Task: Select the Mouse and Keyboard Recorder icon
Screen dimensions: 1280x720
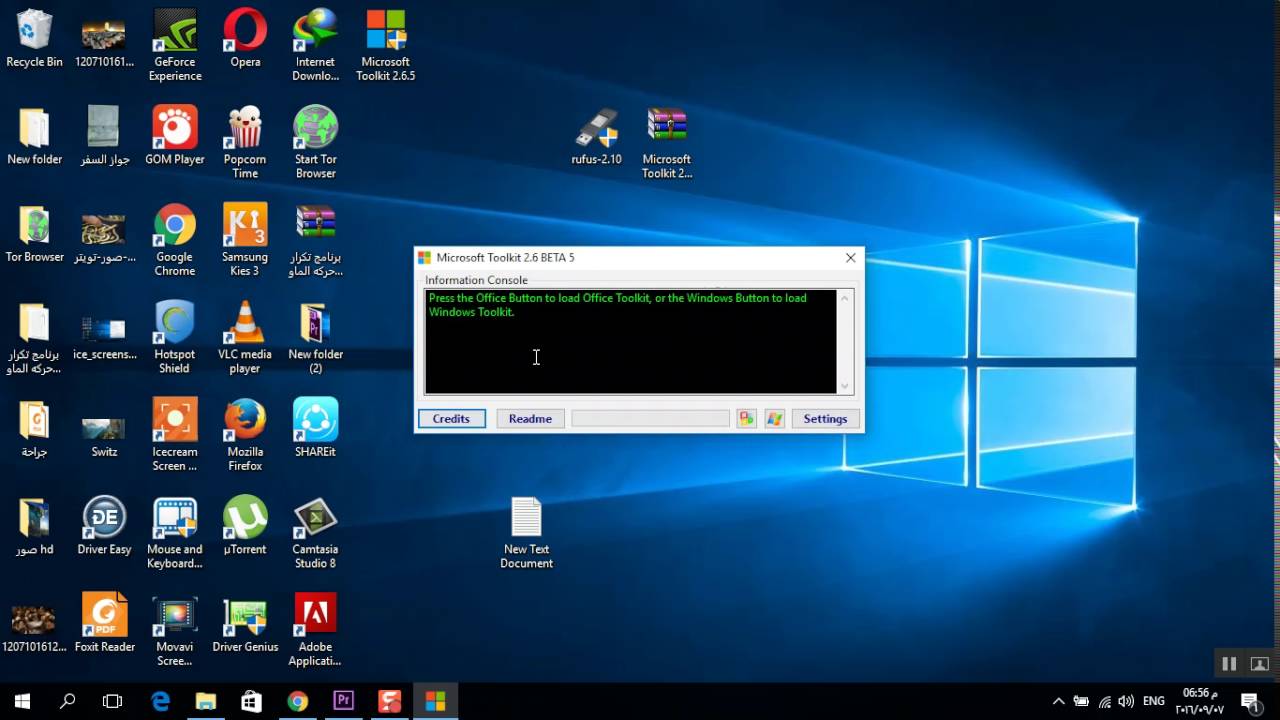Action: pos(175,533)
